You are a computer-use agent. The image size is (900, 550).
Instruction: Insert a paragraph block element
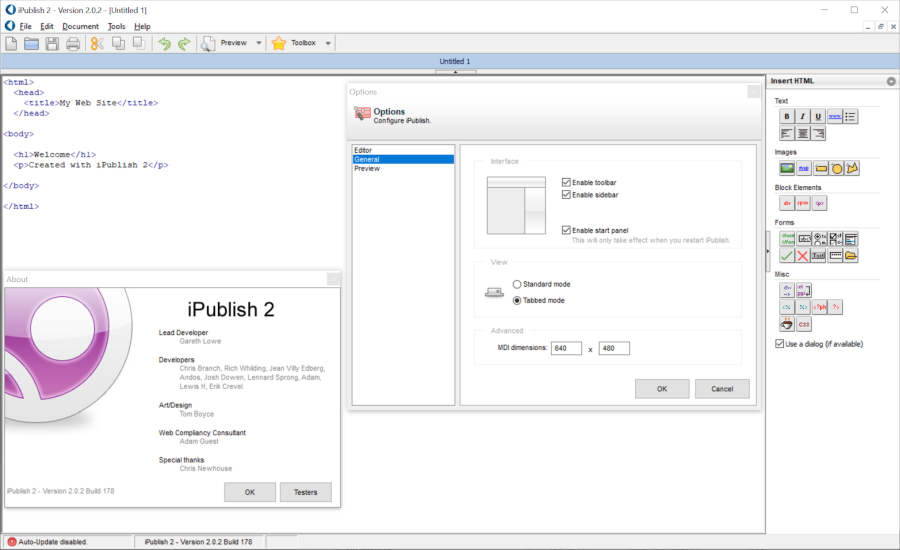click(819, 203)
